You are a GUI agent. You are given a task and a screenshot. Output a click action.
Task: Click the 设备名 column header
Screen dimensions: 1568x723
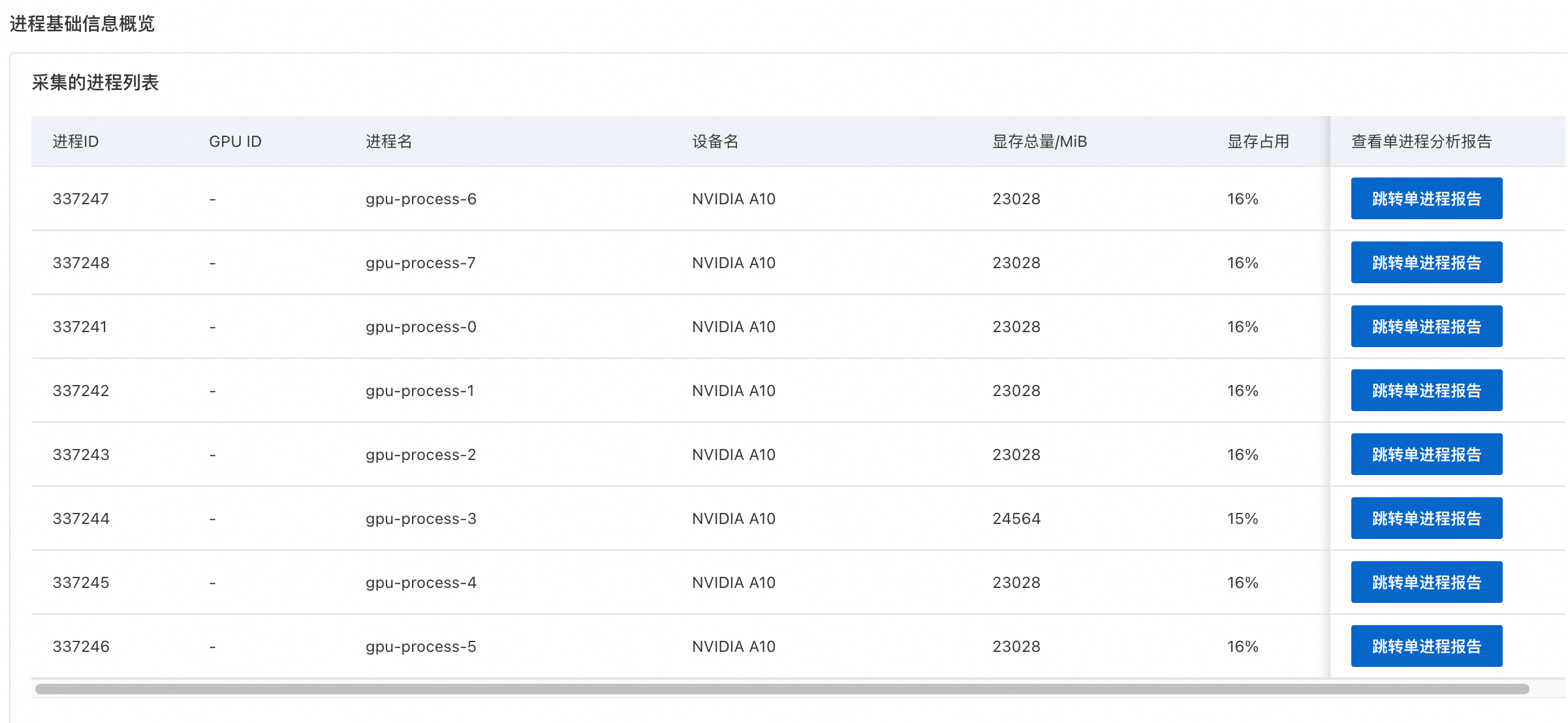(715, 142)
